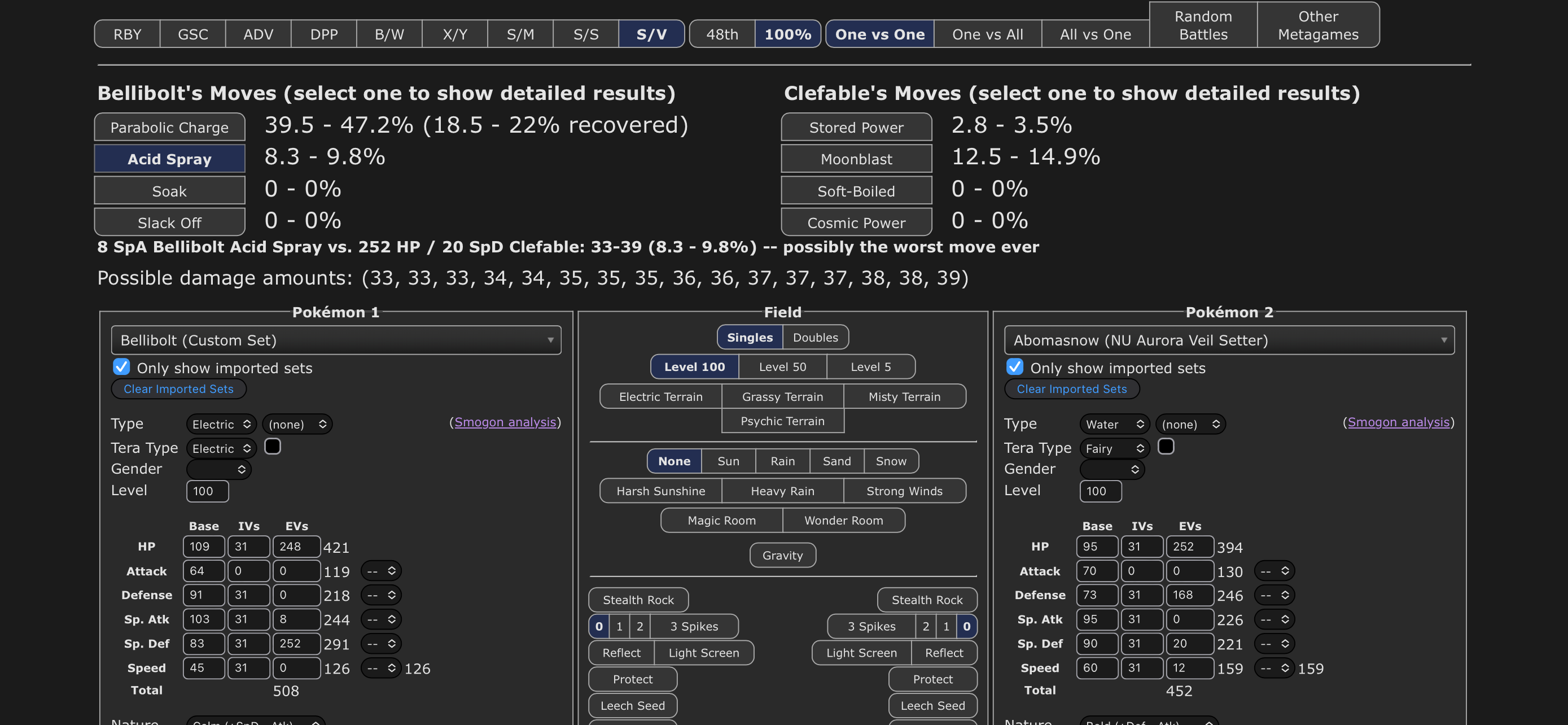Open the Random Battles mode
Screen dimensions: 1568x725
(1203, 25)
